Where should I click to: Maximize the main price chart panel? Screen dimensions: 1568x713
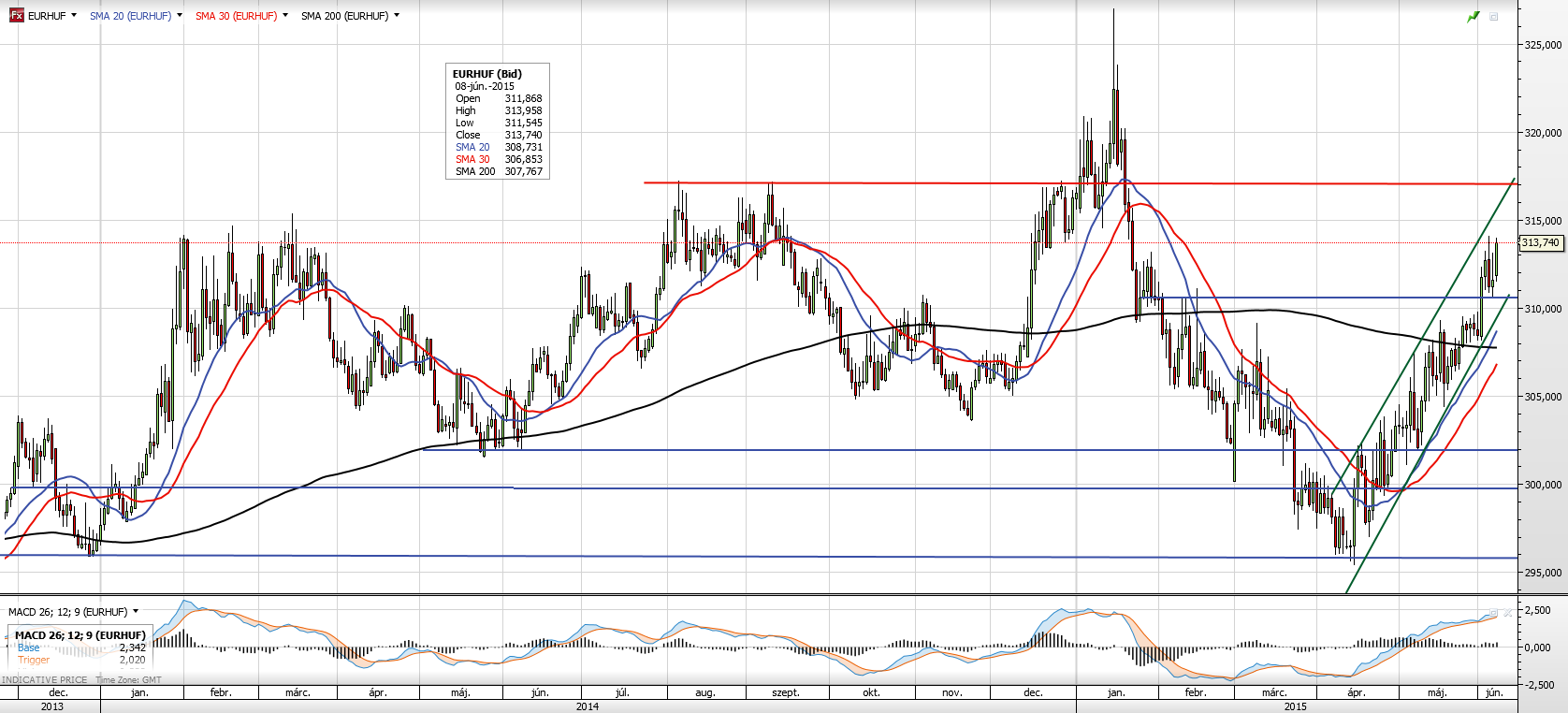pos(1494,17)
